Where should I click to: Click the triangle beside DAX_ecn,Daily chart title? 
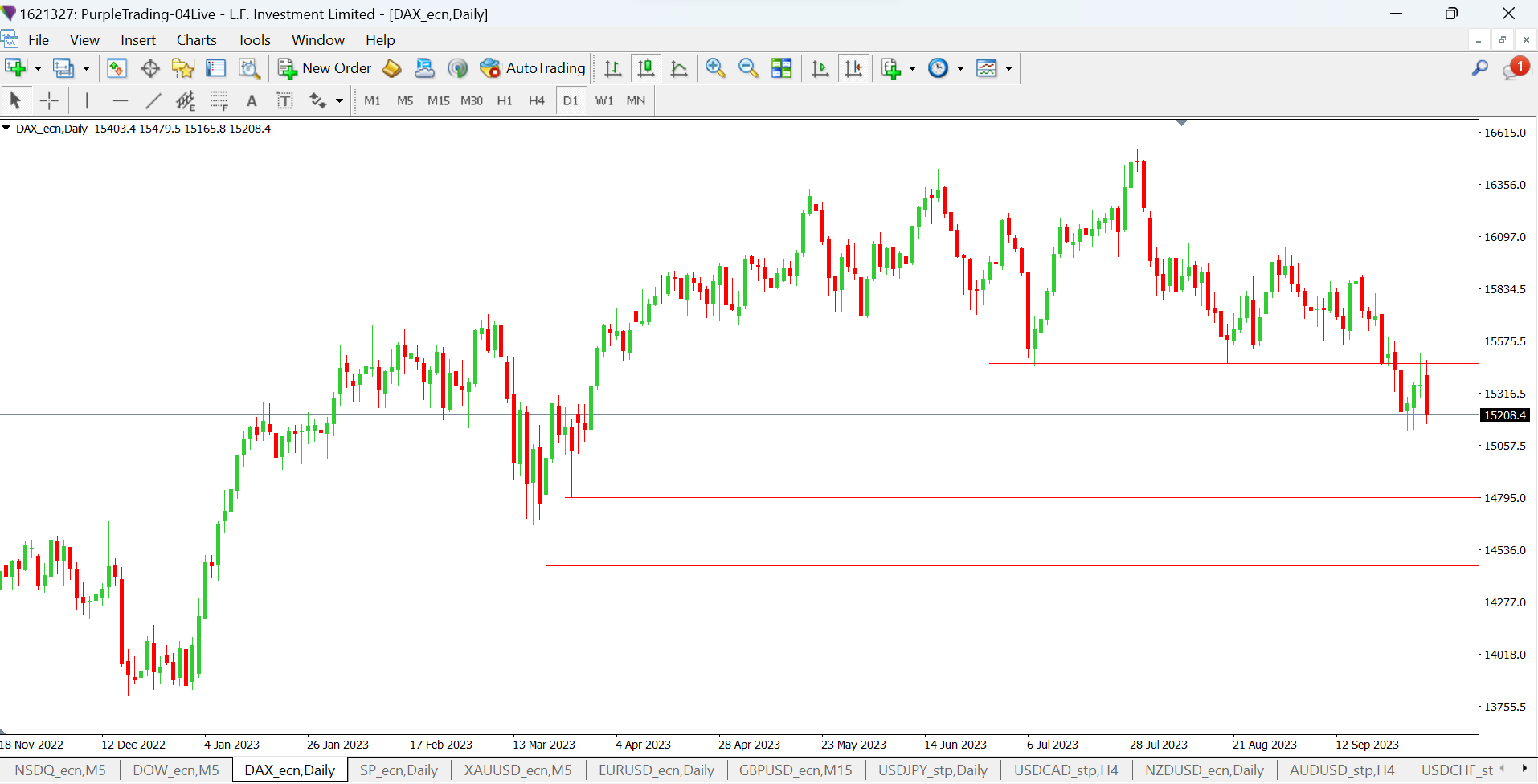point(6,128)
